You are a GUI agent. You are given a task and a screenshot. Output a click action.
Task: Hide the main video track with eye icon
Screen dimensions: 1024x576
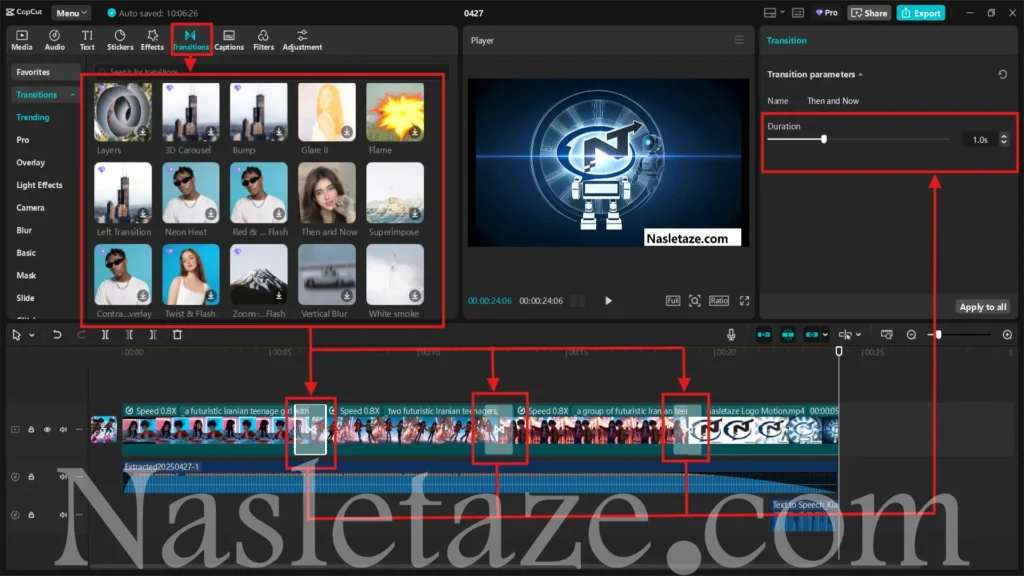click(47, 429)
